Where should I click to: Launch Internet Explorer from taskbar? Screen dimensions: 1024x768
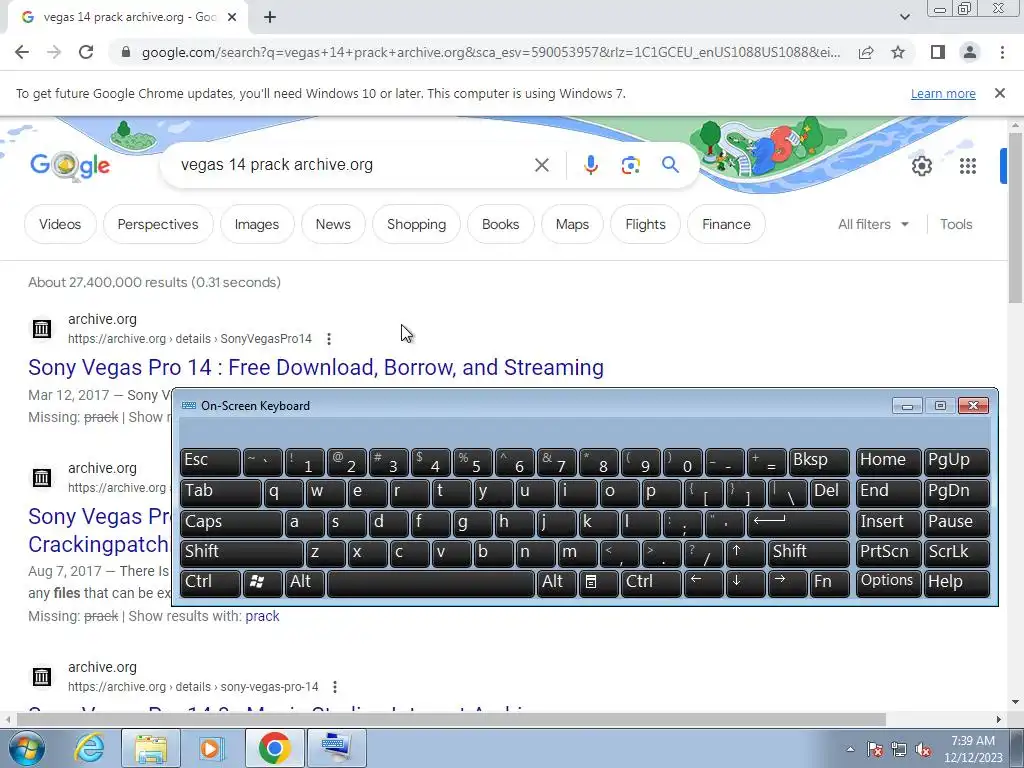click(x=89, y=748)
